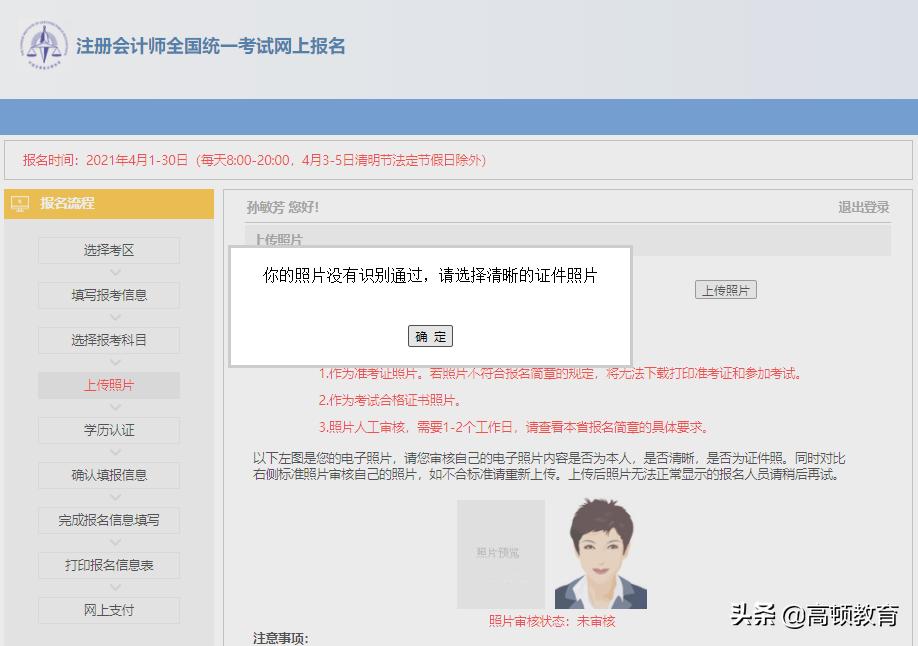Open the 完成报名信息填写 step
Viewport: 918px width, 646px height.
(109, 520)
